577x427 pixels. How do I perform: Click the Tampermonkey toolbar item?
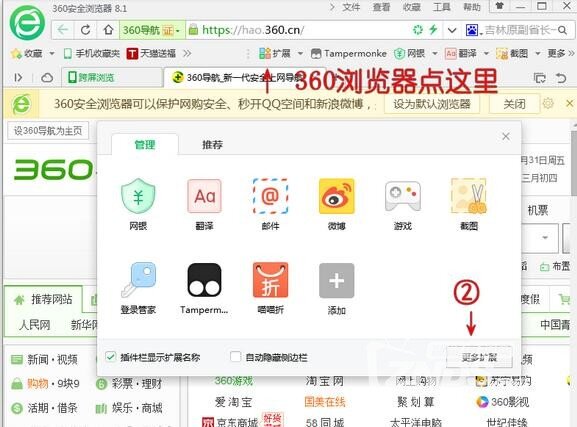(x=348, y=54)
